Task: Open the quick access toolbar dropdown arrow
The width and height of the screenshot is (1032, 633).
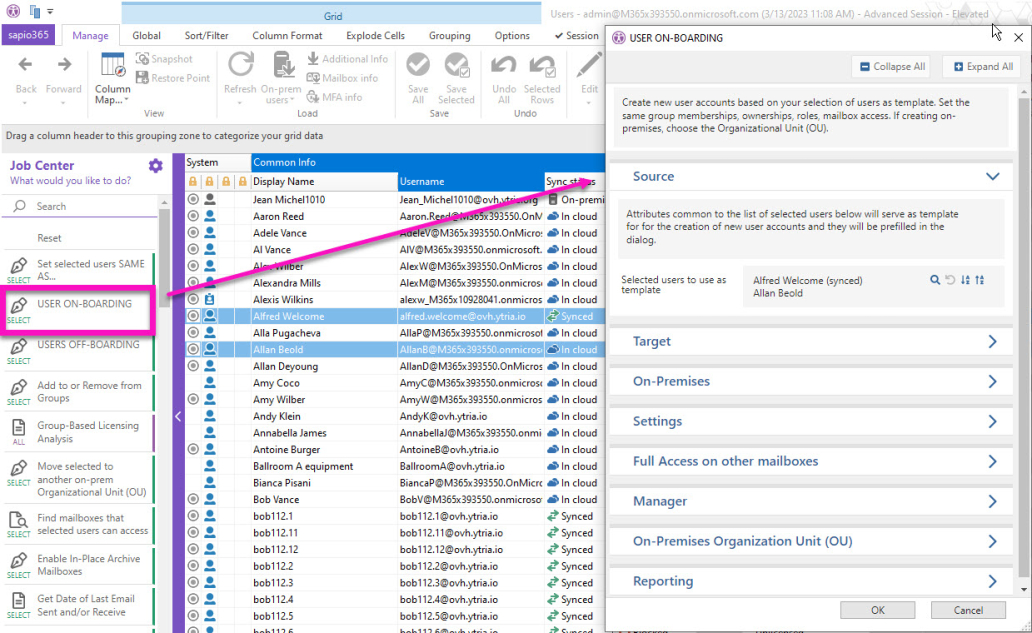Action: tap(51, 11)
